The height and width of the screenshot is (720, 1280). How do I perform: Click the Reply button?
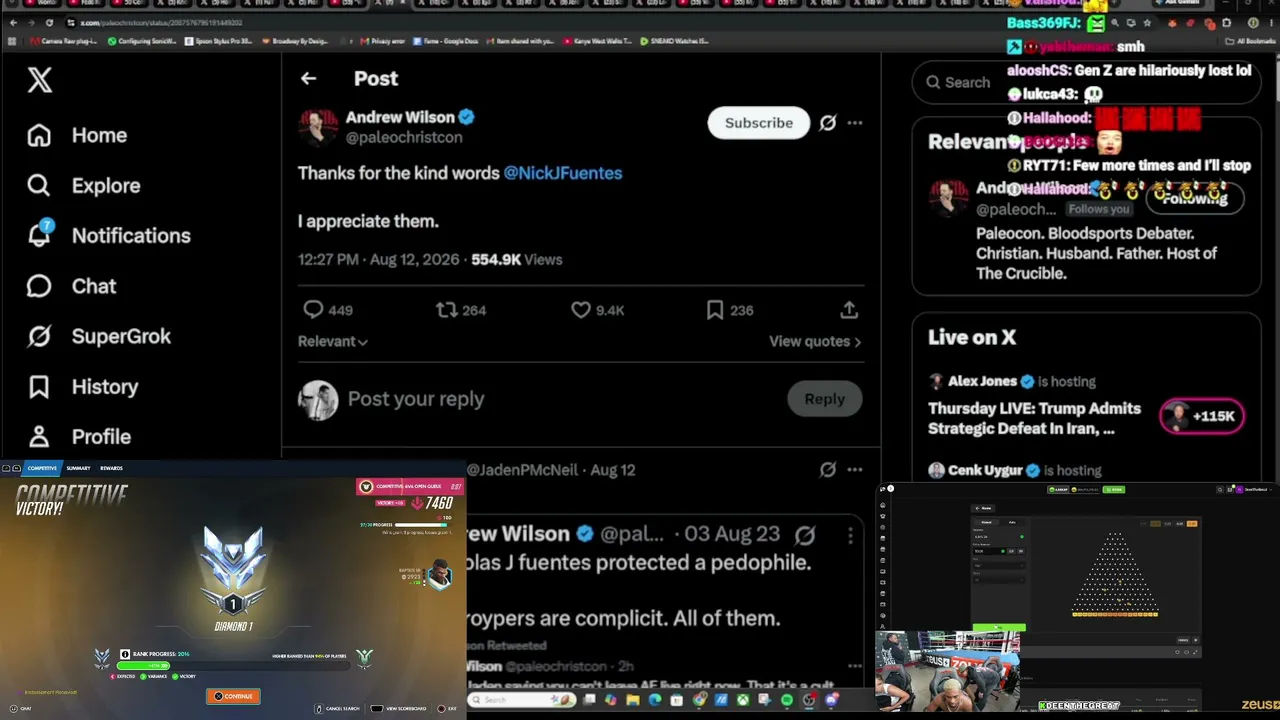825,399
